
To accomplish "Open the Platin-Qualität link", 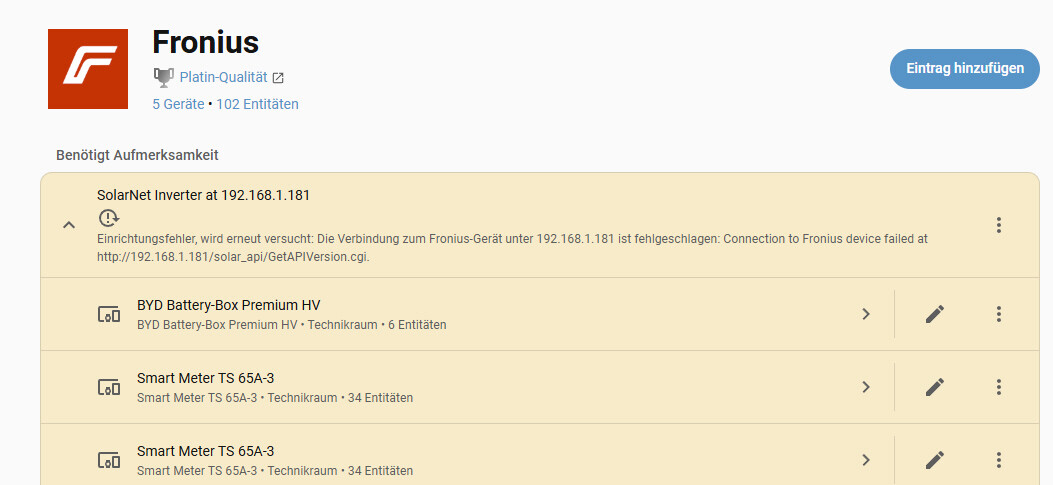I will click(224, 77).
